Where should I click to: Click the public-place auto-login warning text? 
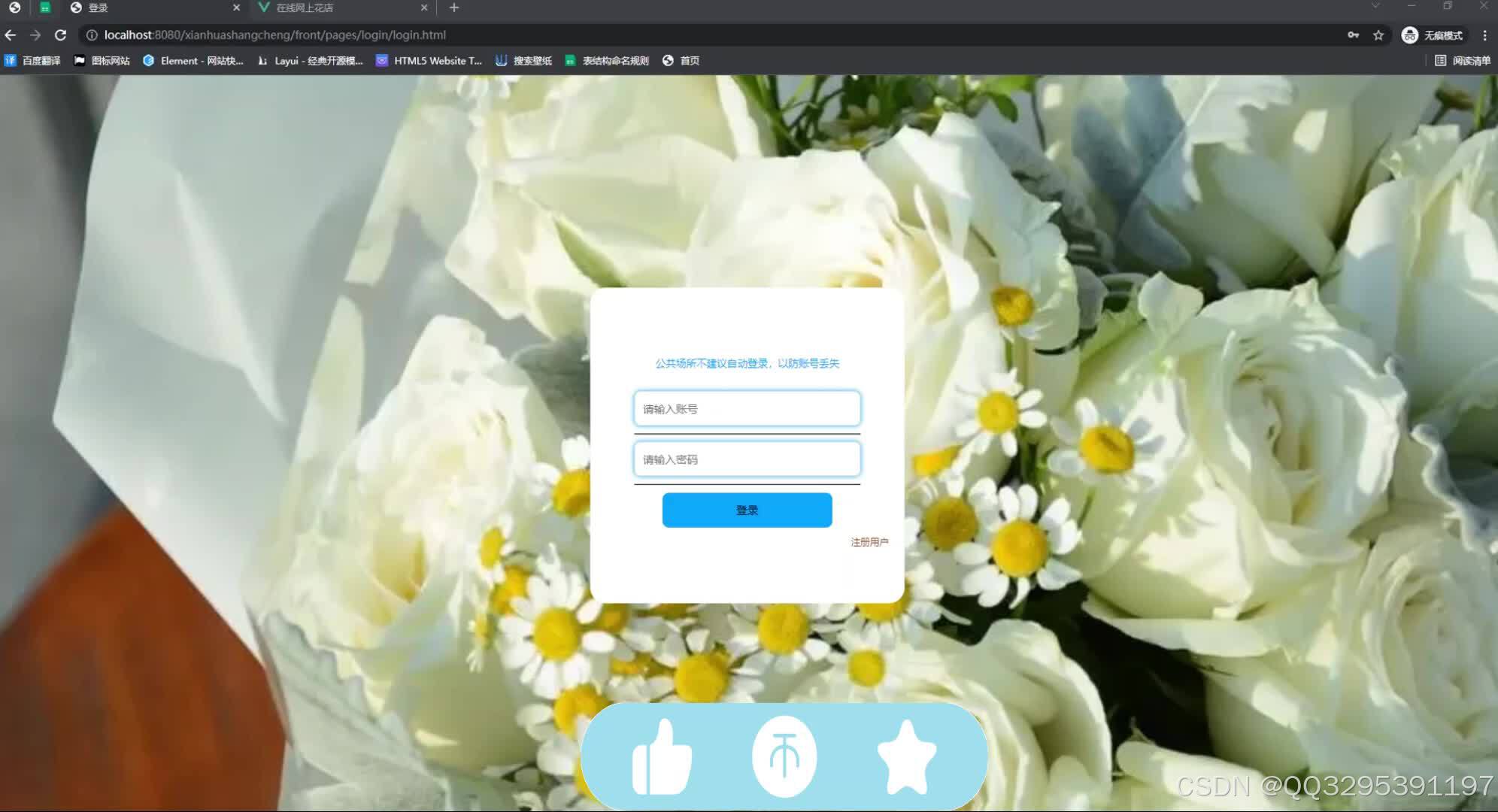point(747,364)
